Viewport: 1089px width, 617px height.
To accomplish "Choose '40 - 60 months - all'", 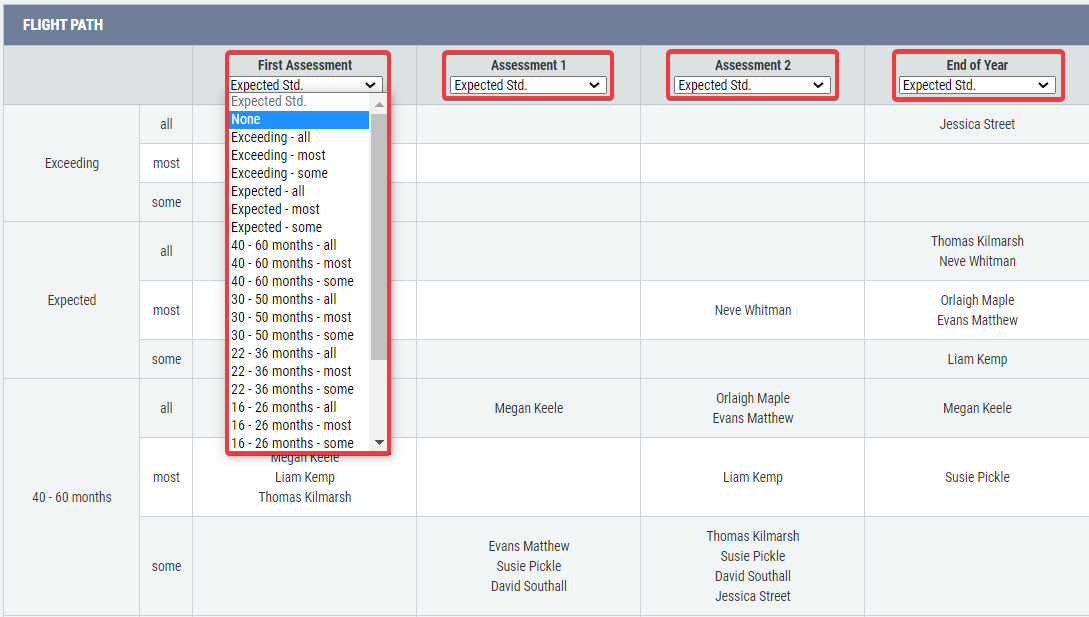I will click(298, 246).
